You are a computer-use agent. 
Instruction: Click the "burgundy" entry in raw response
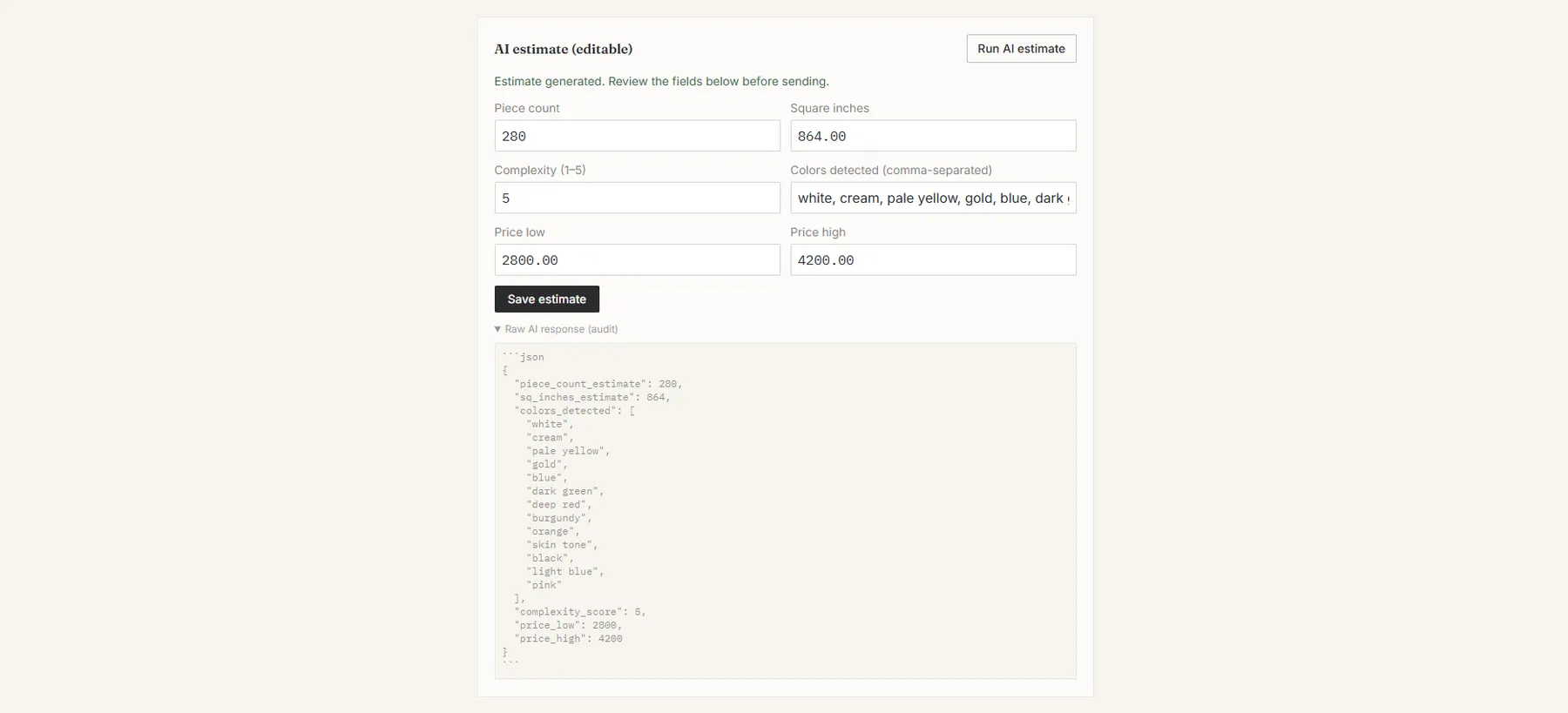coord(559,518)
